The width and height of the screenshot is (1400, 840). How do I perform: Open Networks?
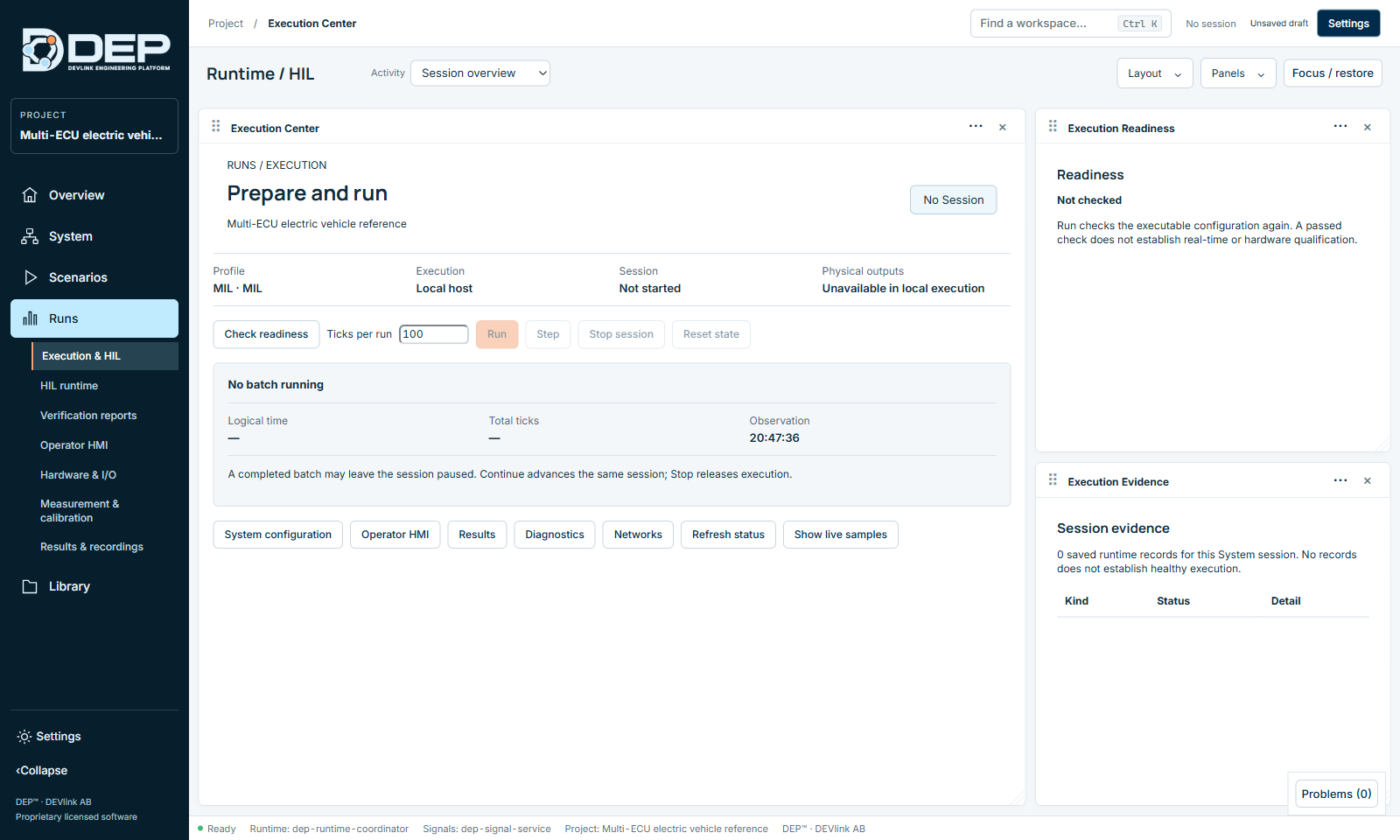[638, 535]
